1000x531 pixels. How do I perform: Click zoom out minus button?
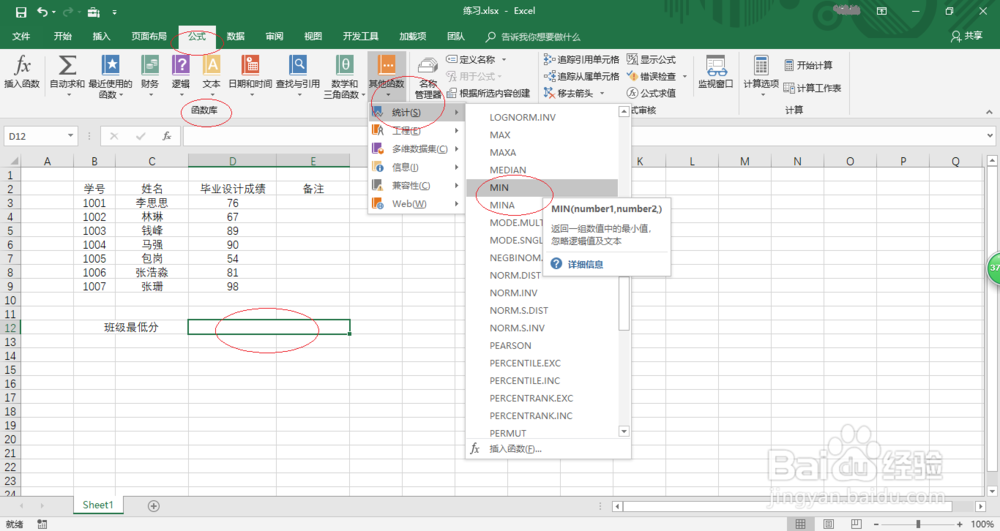877,524
